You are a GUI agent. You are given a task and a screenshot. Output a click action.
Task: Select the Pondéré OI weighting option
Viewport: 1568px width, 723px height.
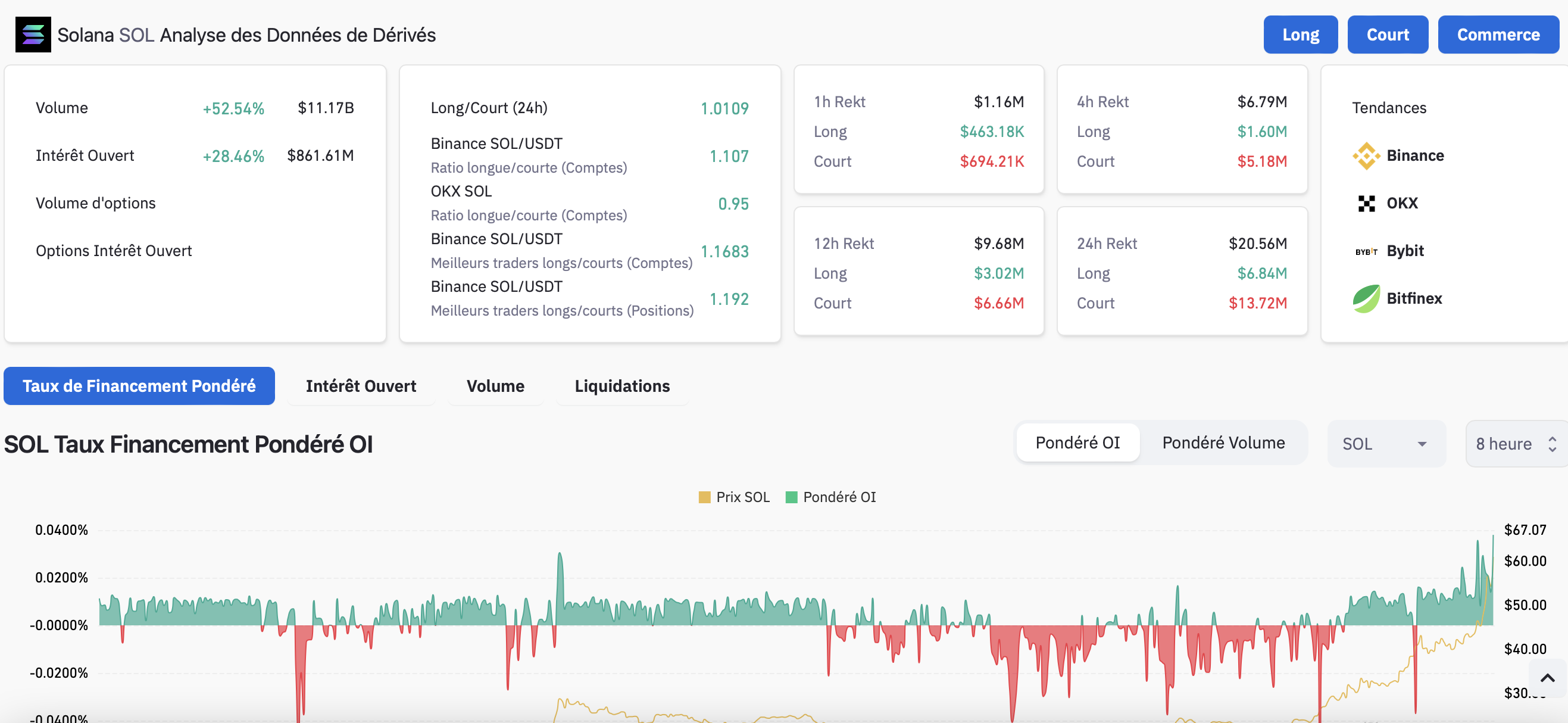pyautogui.click(x=1077, y=443)
